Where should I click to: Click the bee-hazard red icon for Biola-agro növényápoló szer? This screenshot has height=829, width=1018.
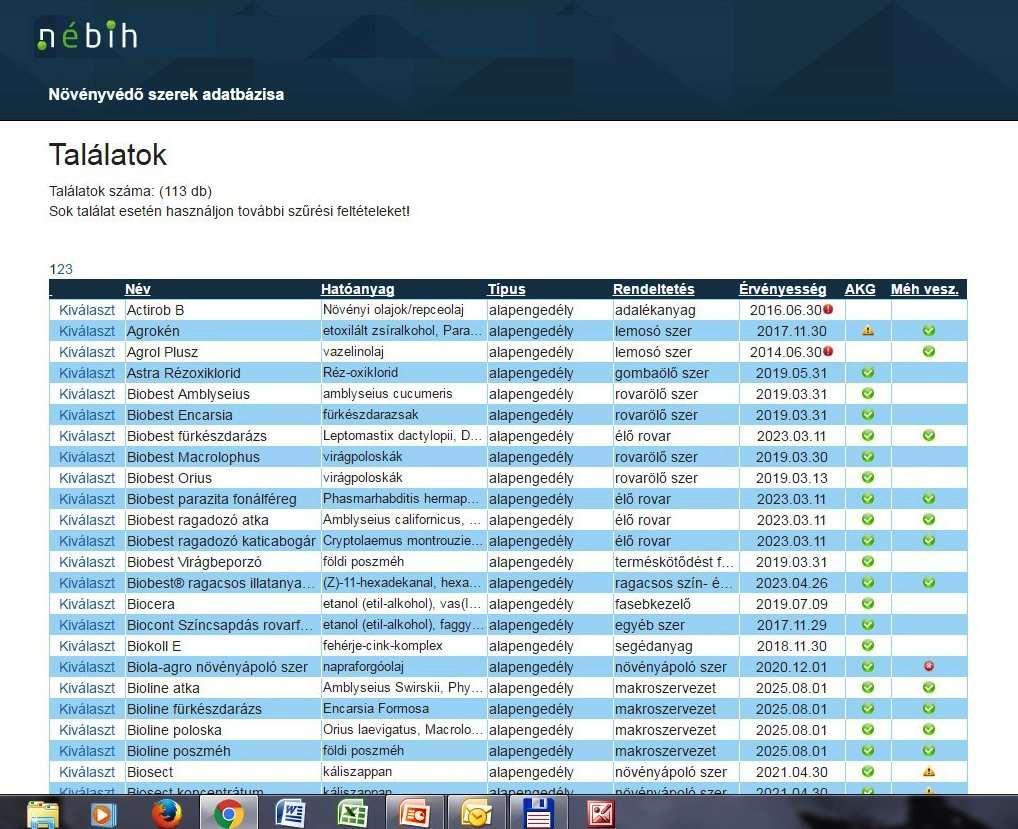tap(929, 666)
